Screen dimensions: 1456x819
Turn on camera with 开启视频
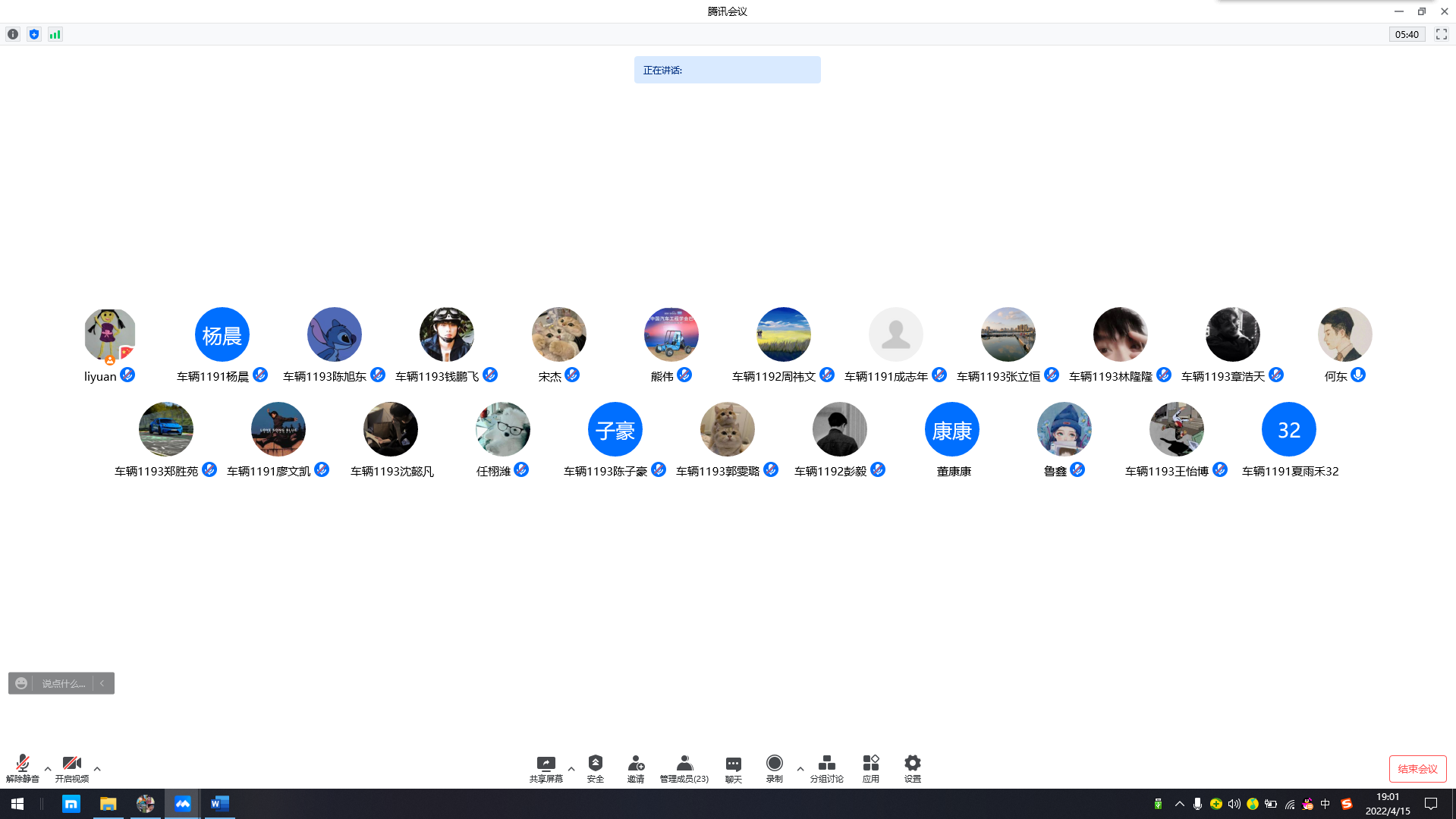tap(71, 767)
